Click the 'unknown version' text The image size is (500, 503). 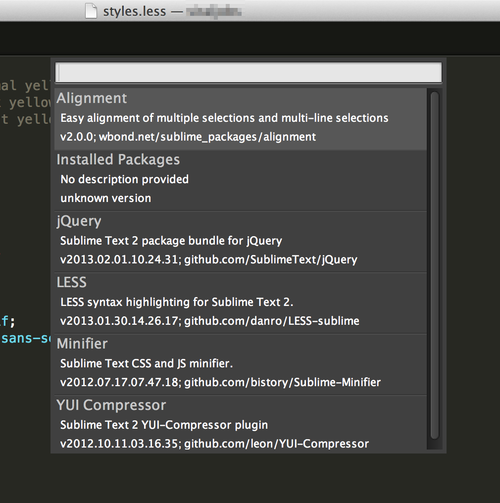tap(106, 198)
